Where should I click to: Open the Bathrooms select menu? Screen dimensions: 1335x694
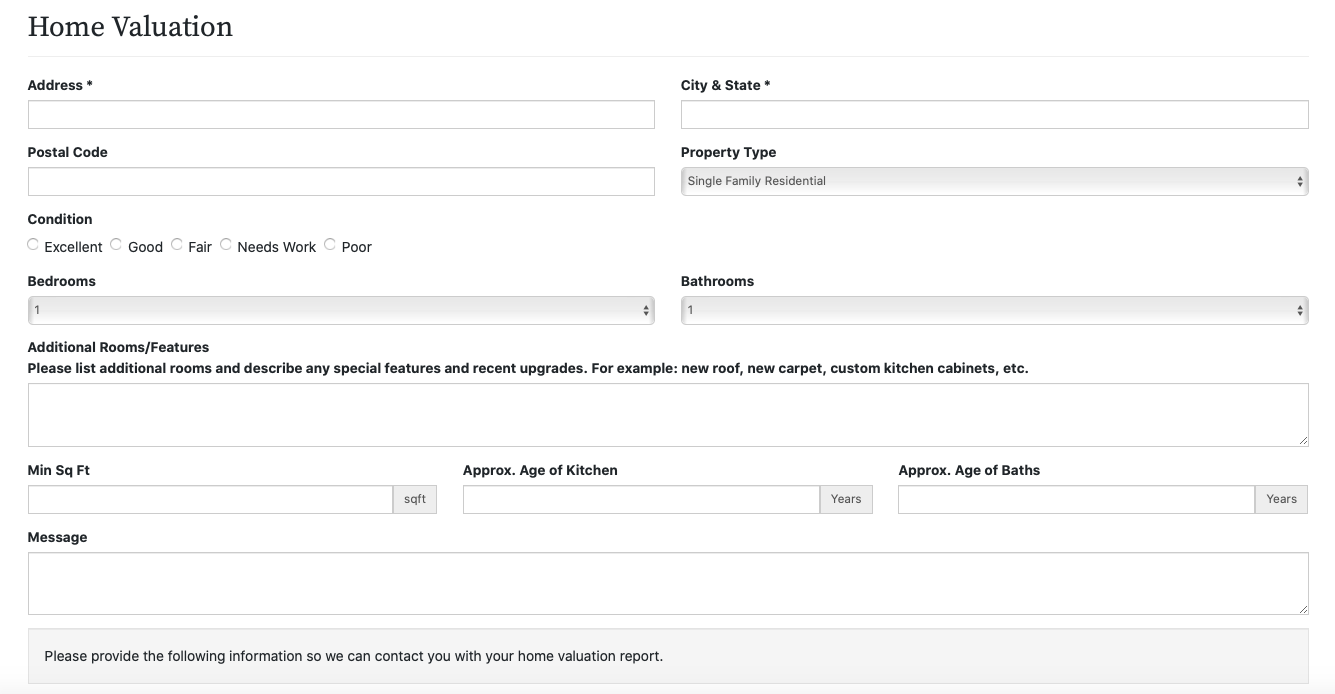993,310
